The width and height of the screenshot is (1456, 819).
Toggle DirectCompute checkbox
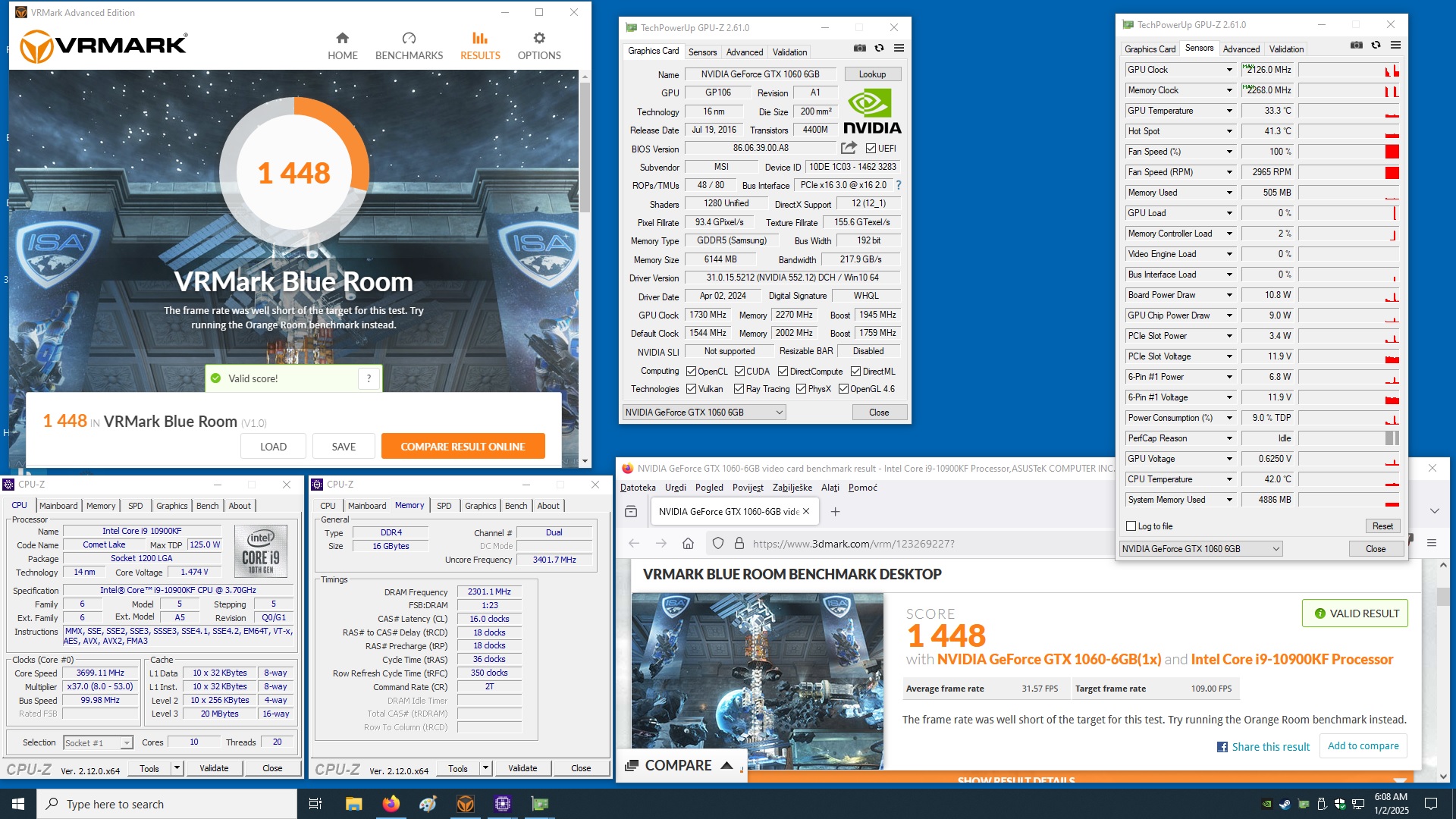tap(783, 372)
